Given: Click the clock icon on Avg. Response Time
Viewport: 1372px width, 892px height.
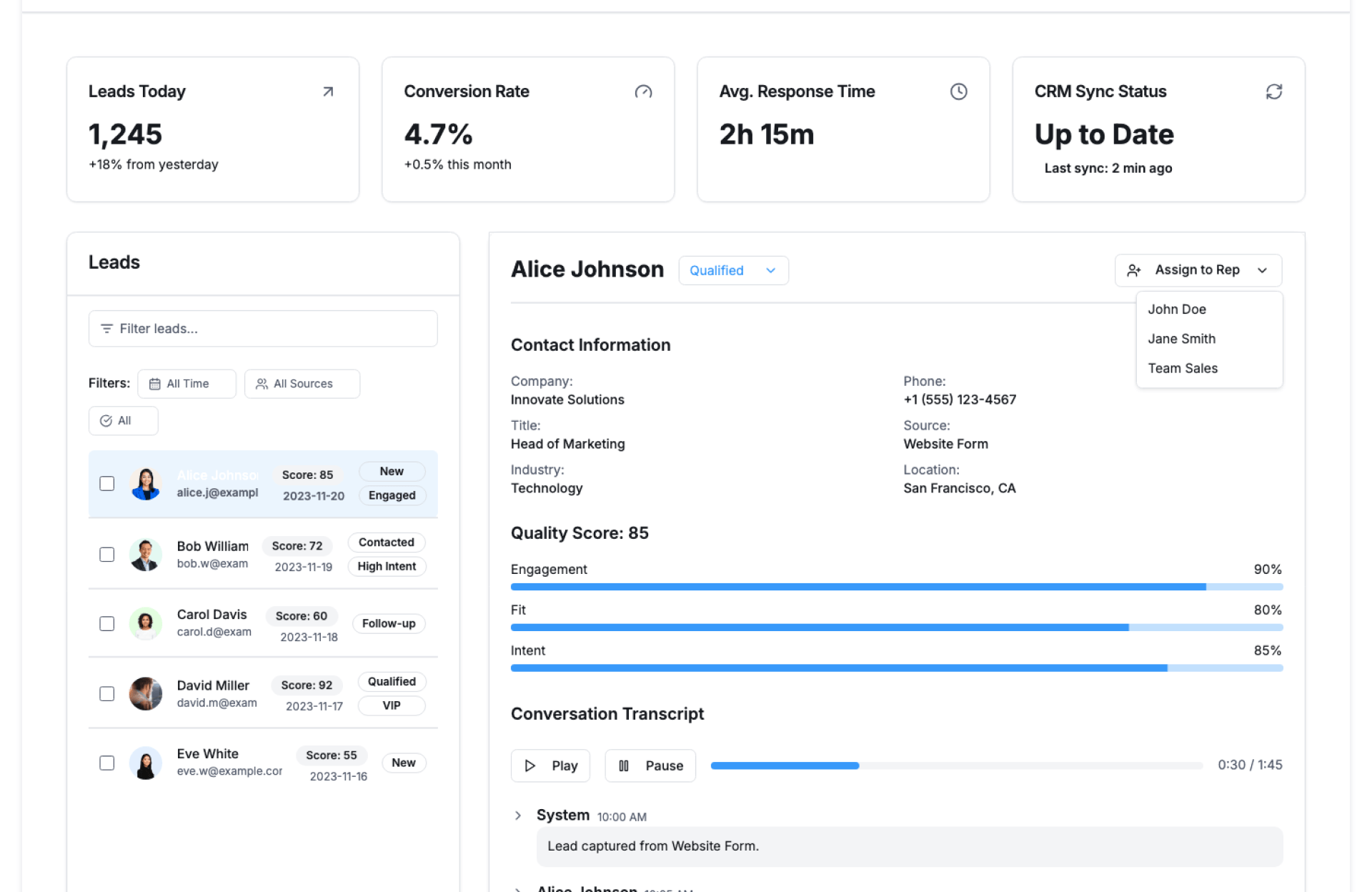Looking at the screenshot, I should point(958,91).
